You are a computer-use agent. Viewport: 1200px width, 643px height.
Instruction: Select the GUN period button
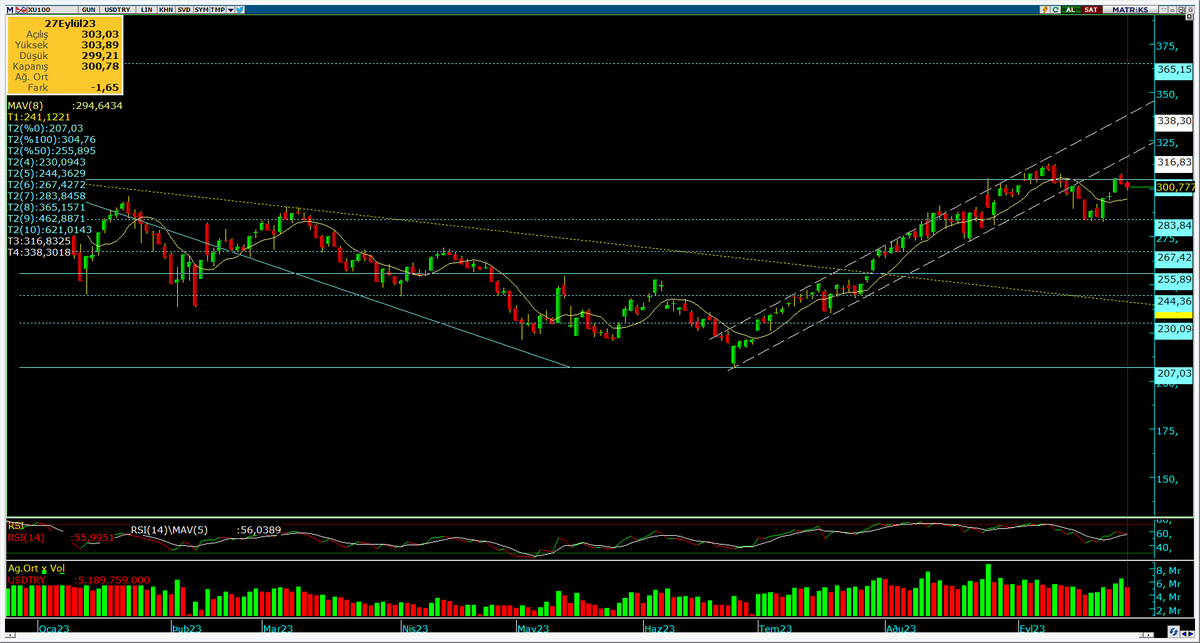tap(89, 10)
